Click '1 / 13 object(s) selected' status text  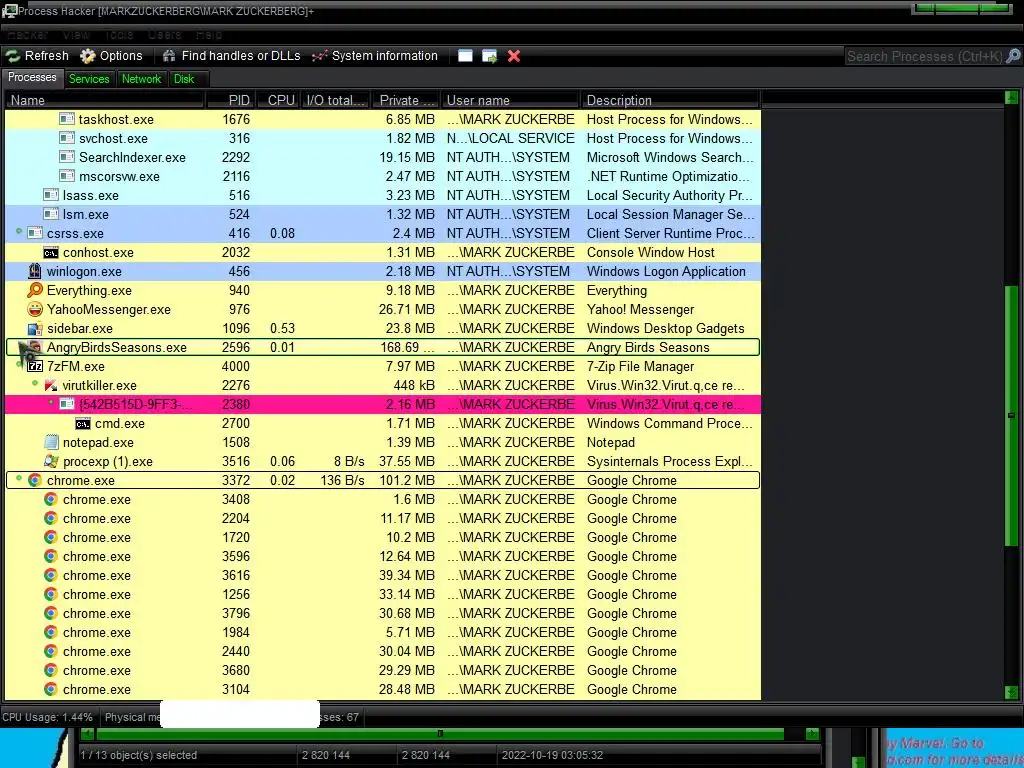point(138,755)
